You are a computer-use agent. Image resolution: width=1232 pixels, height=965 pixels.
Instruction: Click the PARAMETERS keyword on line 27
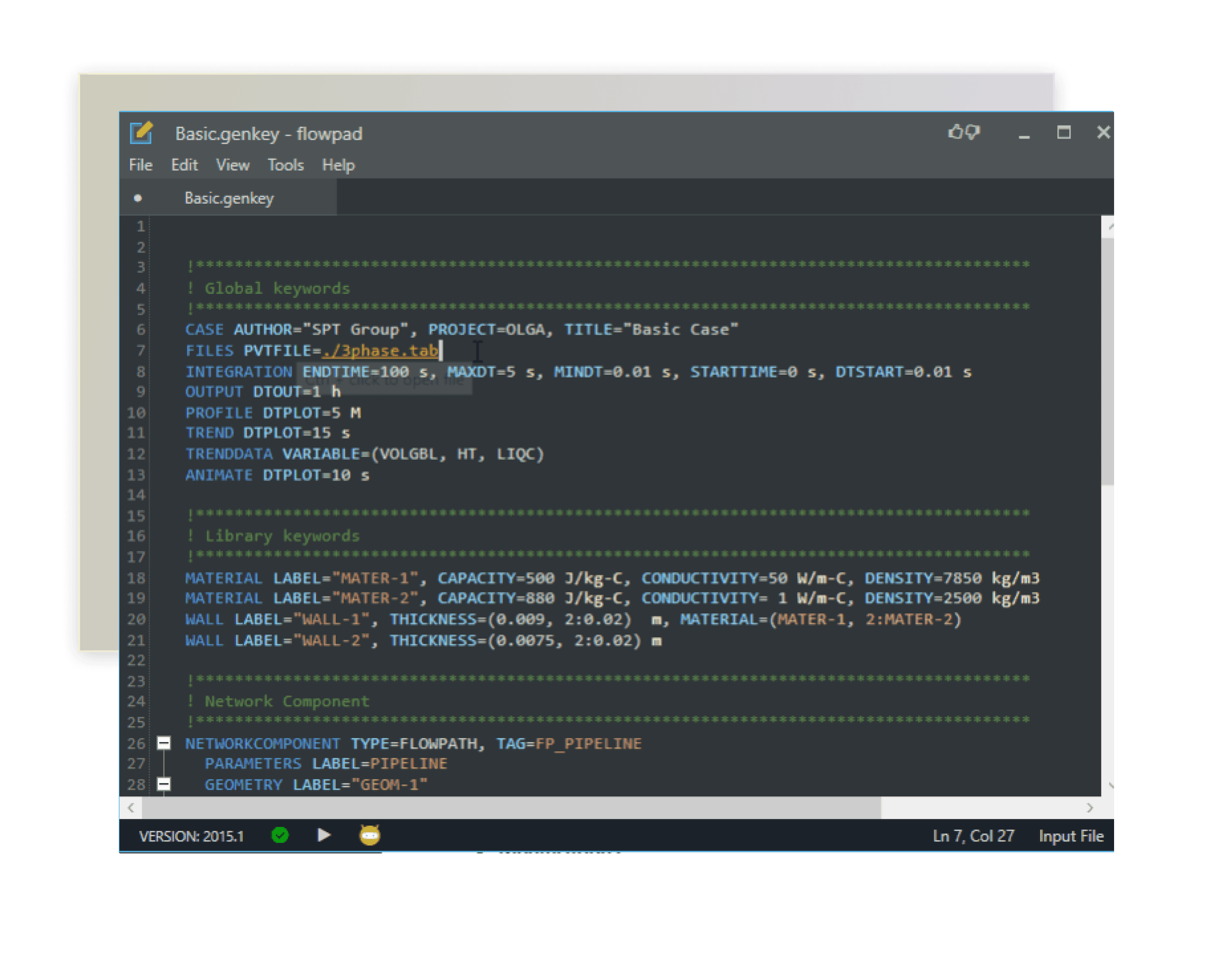click(x=253, y=764)
